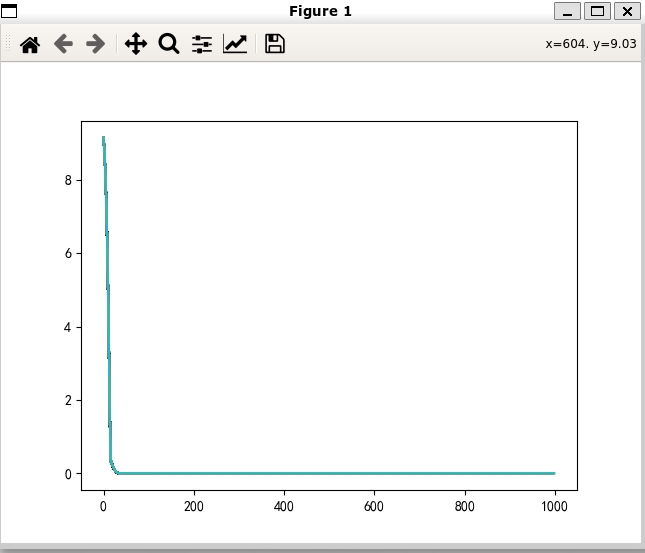Open the edit axis and curve parameters tool
Viewport: 645px width, 553px height.
pyautogui.click(x=235, y=44)
